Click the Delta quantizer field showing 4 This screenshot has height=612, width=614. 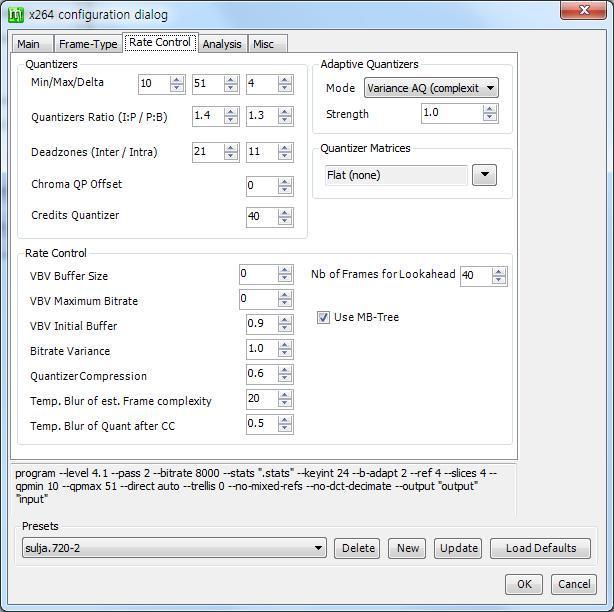(262, 83)
